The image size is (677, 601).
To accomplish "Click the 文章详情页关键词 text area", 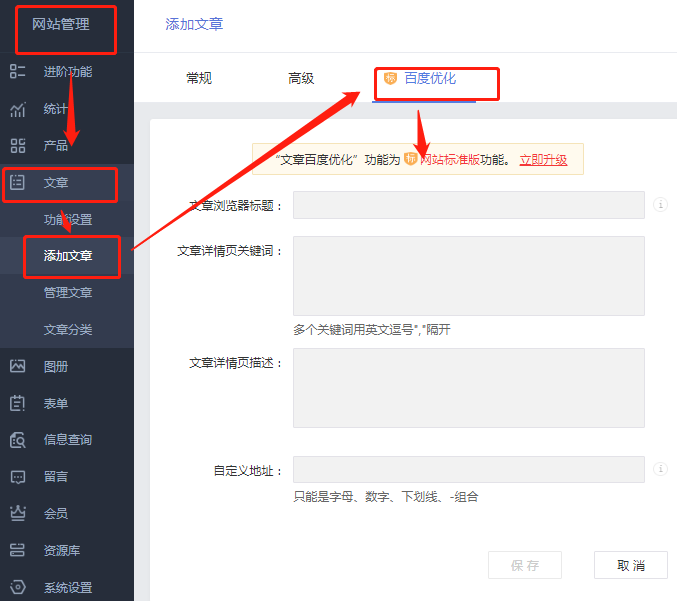I will [469, 276].
